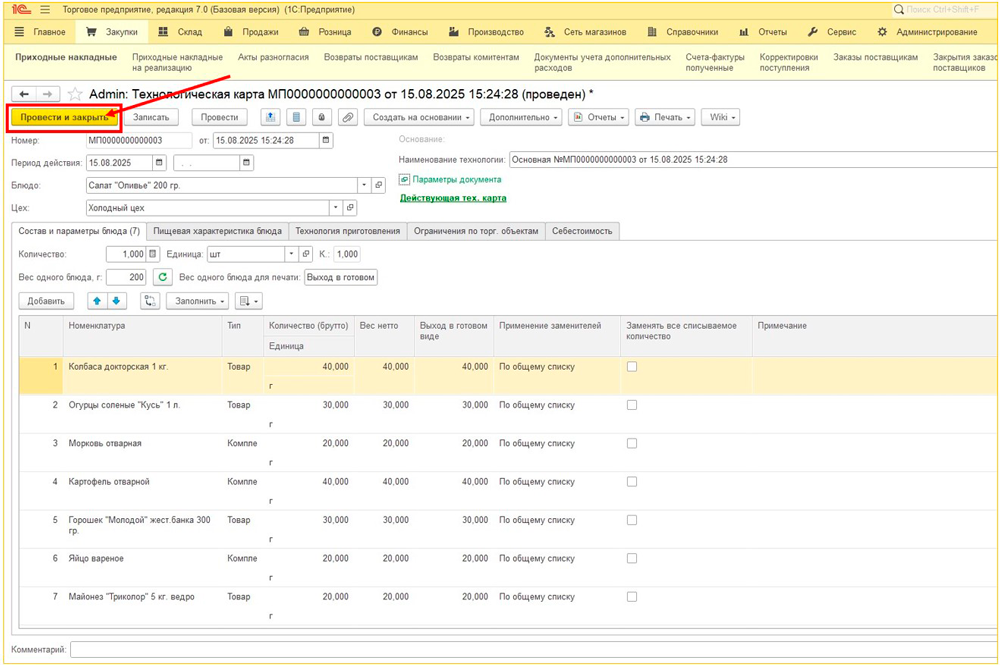
Task: Move row up with blue arrow
Action: pos(96,300)
